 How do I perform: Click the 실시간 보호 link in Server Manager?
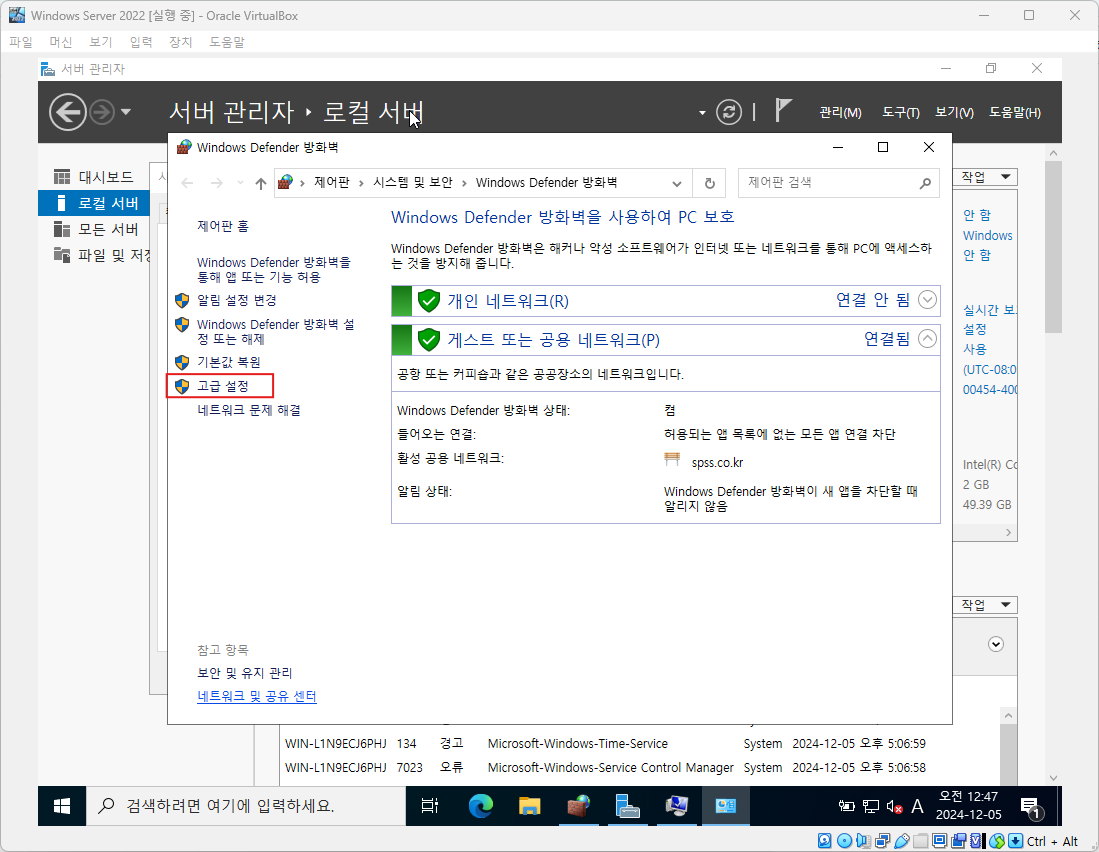tap(990, 310)
